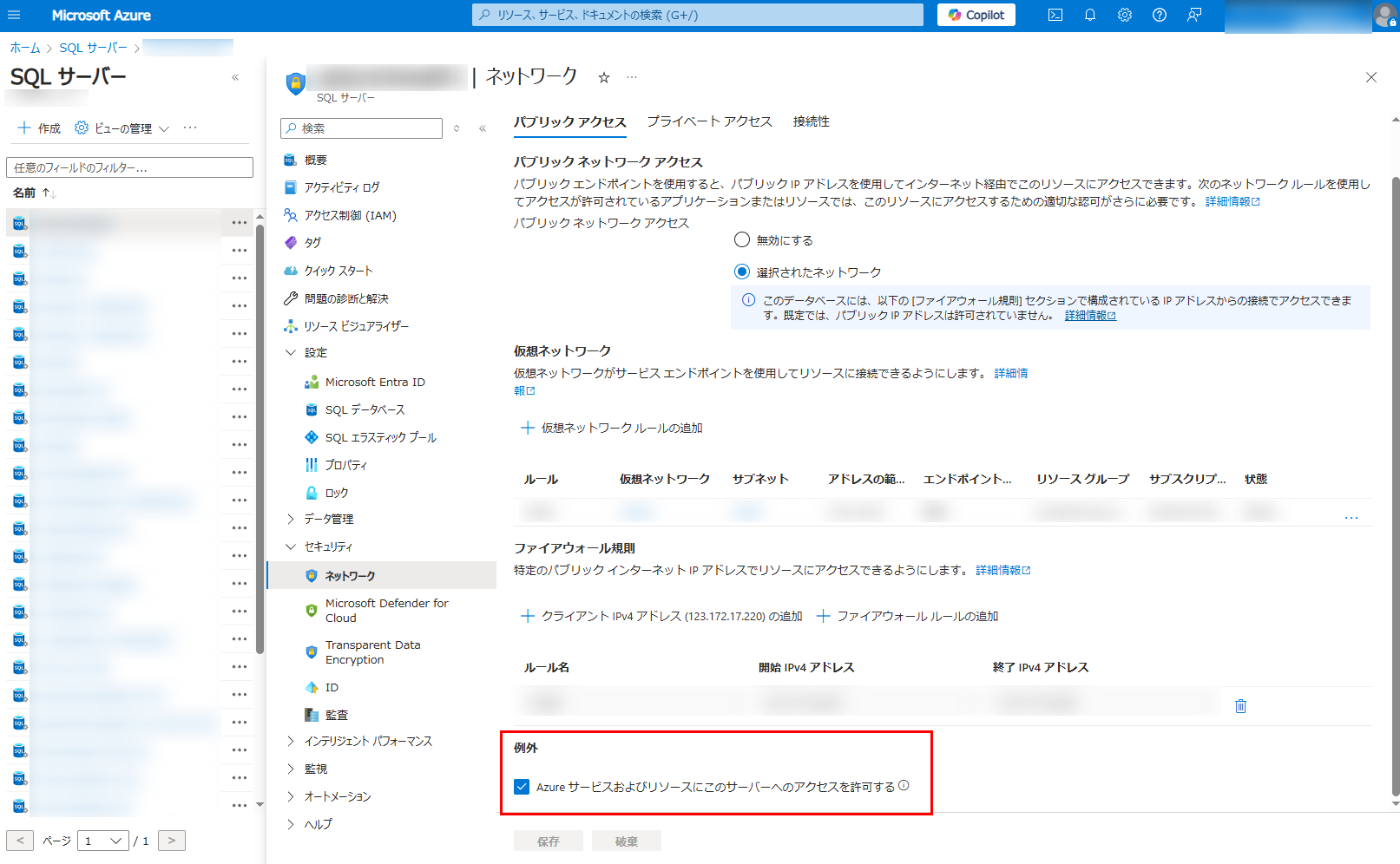Open プロパティ

click(x=345, y=466)
